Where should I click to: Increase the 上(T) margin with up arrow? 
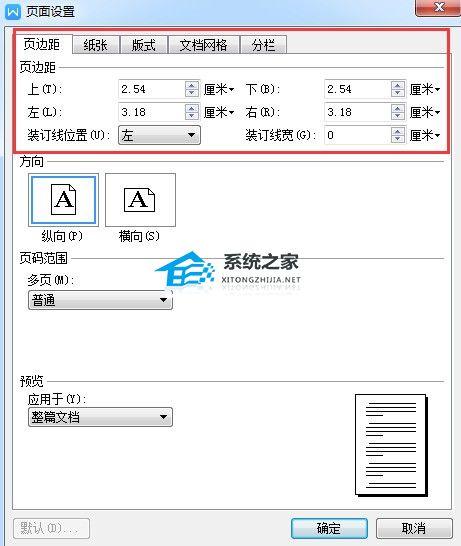(192, 85)
